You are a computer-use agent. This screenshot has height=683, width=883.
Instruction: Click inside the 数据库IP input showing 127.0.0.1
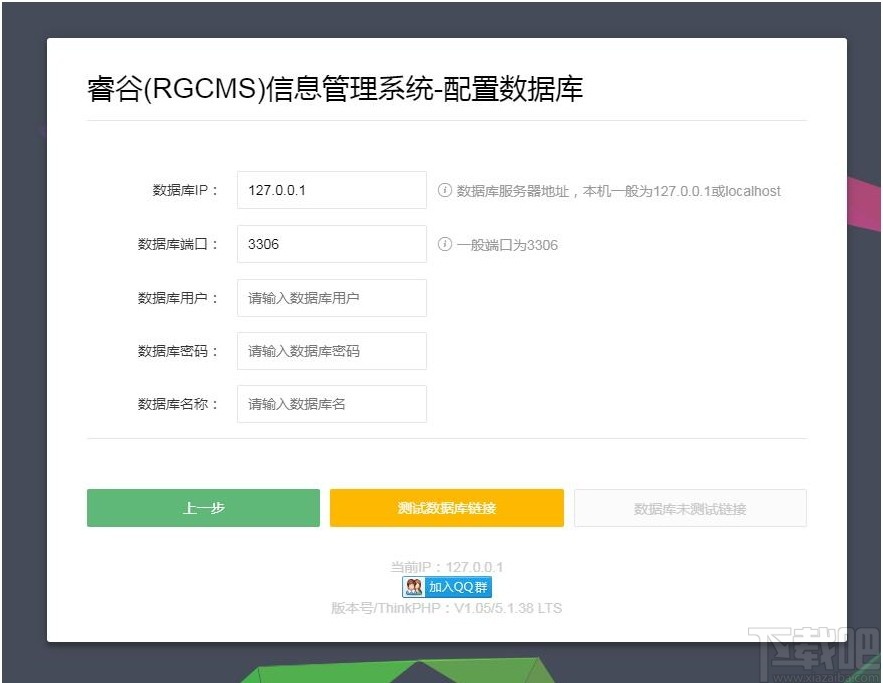coord(331,190)
